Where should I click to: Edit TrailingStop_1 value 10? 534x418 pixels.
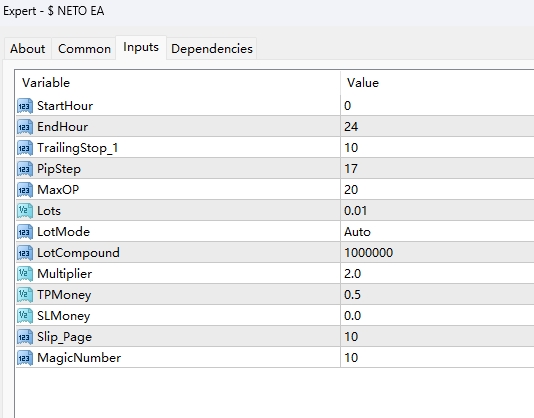click(437, 148)
